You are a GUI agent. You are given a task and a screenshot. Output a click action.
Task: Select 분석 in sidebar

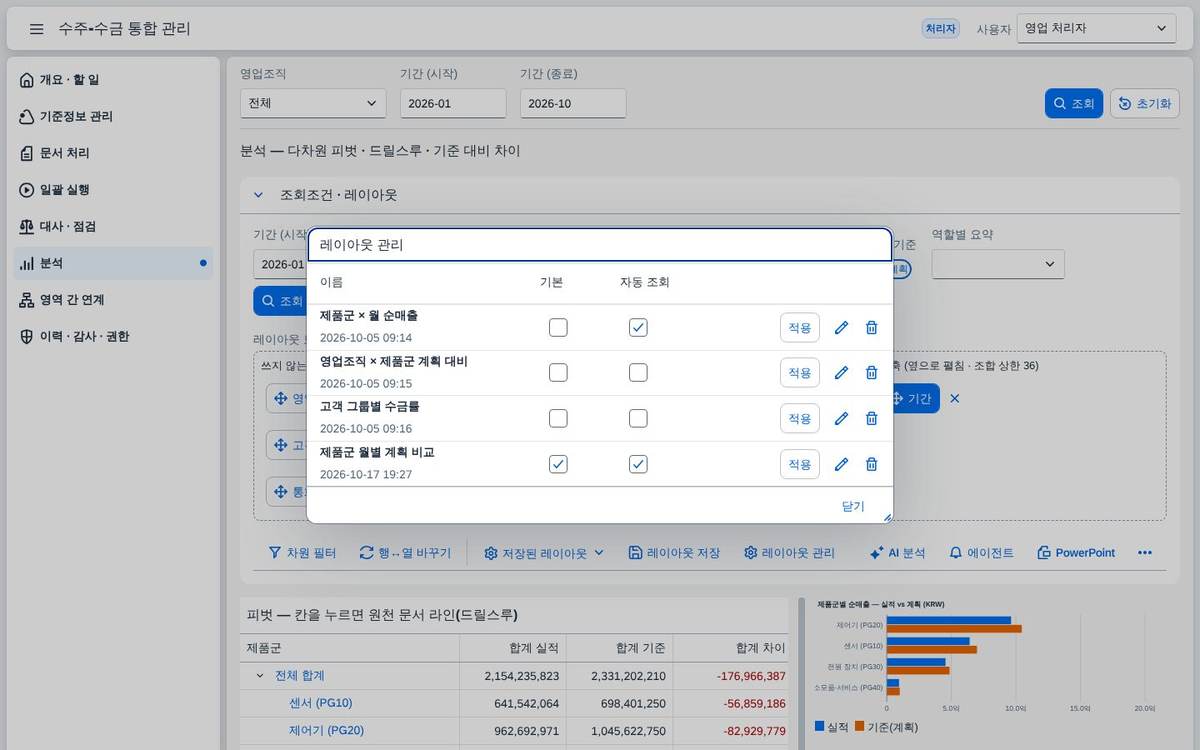coord(113,263)
